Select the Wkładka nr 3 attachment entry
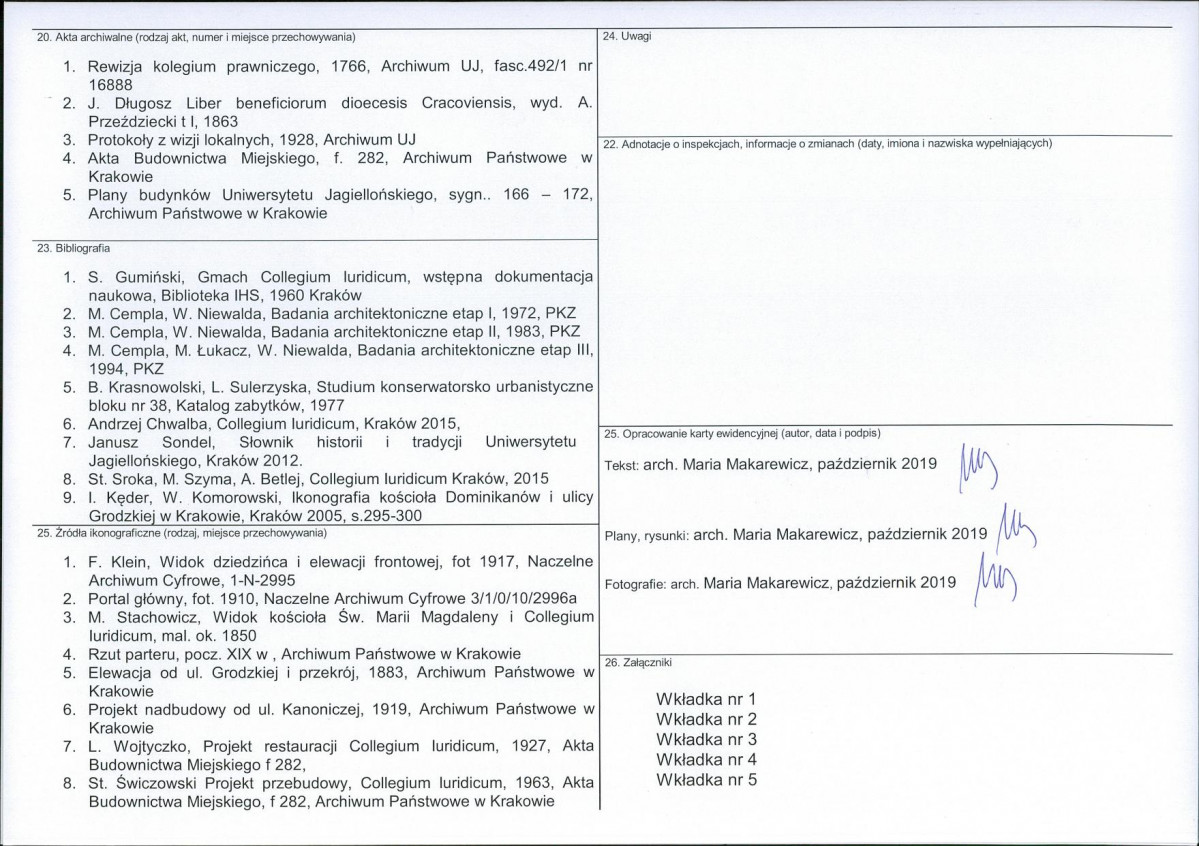This screenshot has width=1199, height=846. [x=706, y=740]
